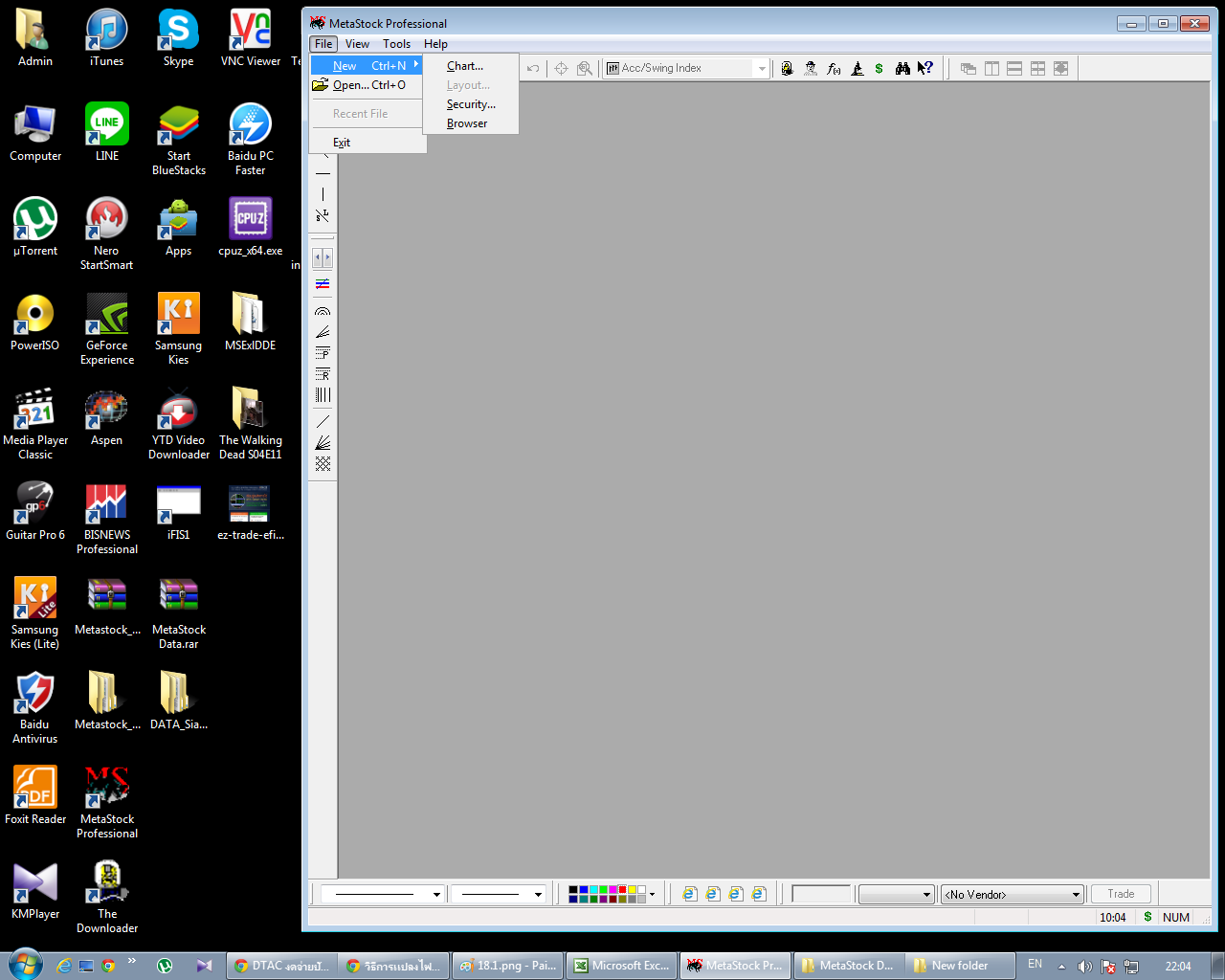The height and width of the screenshot is (980, 1225).
Task: Pick the black color swatch
Action: click(x=573, y=890)
